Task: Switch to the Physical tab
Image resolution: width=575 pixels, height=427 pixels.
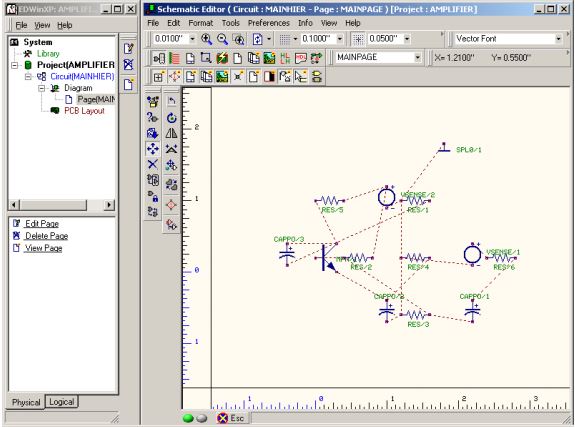Action: [x=26, y=402]
